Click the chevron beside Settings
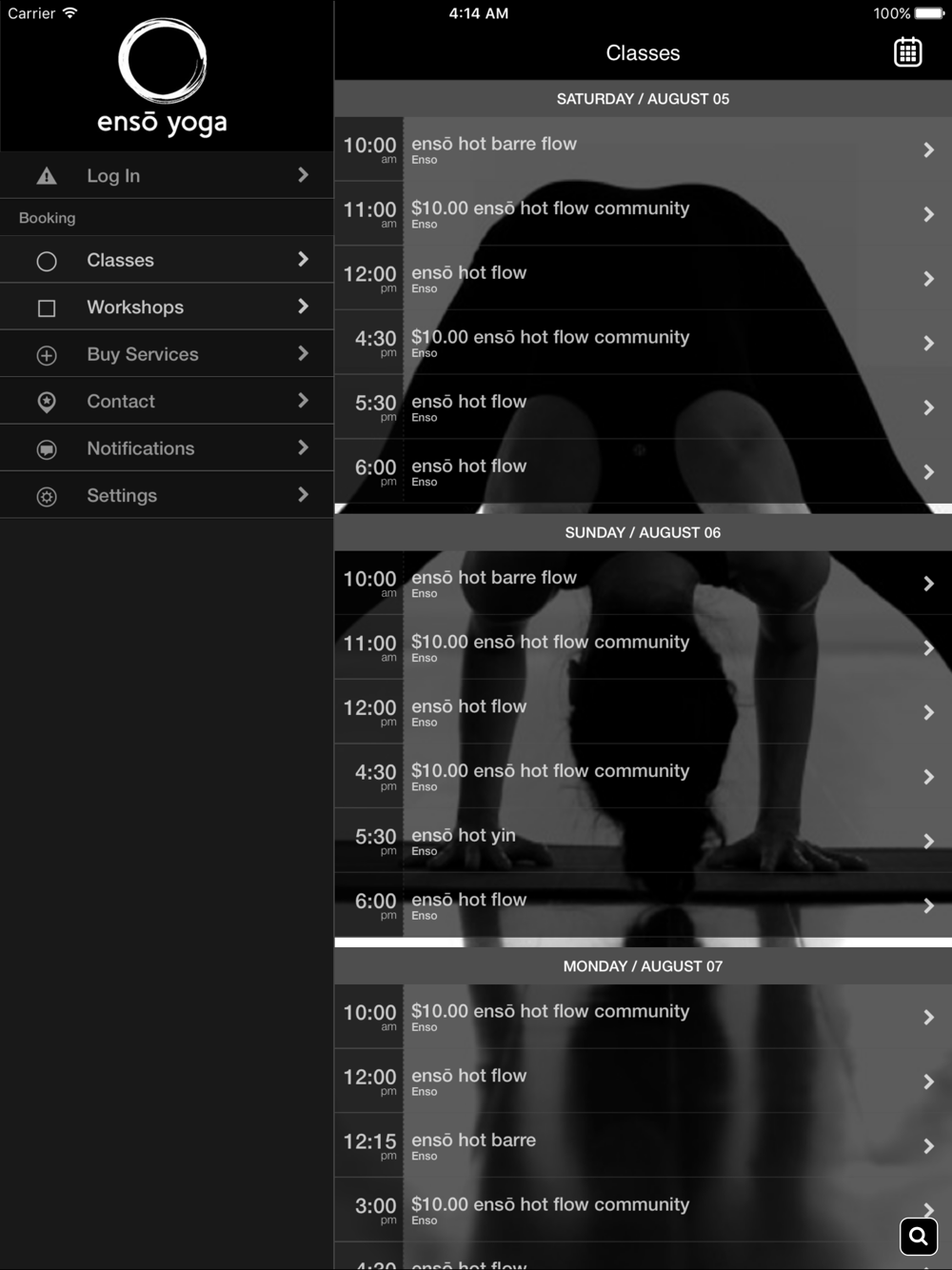The height and width of the screenshot is (1270, 952). pos(303,494)
